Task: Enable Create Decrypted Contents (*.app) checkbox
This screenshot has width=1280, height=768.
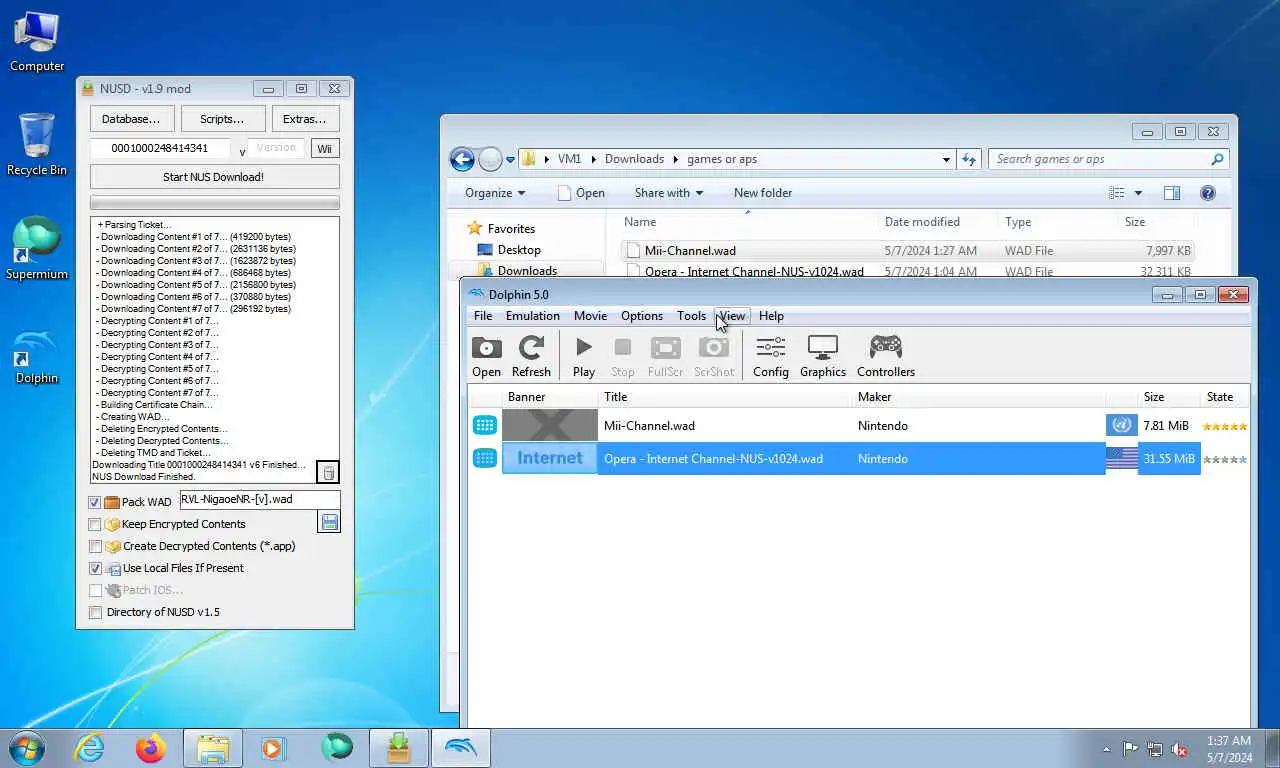Action: tap(95, 547)
